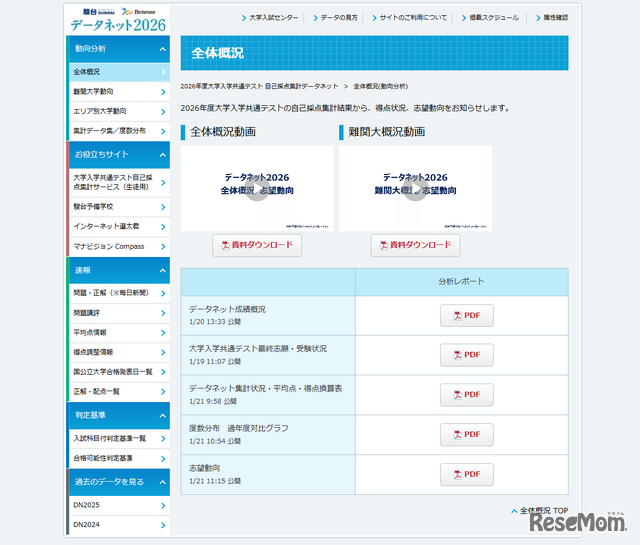Click chevron arrow beside 駿台予備学校

click(163, 207)
